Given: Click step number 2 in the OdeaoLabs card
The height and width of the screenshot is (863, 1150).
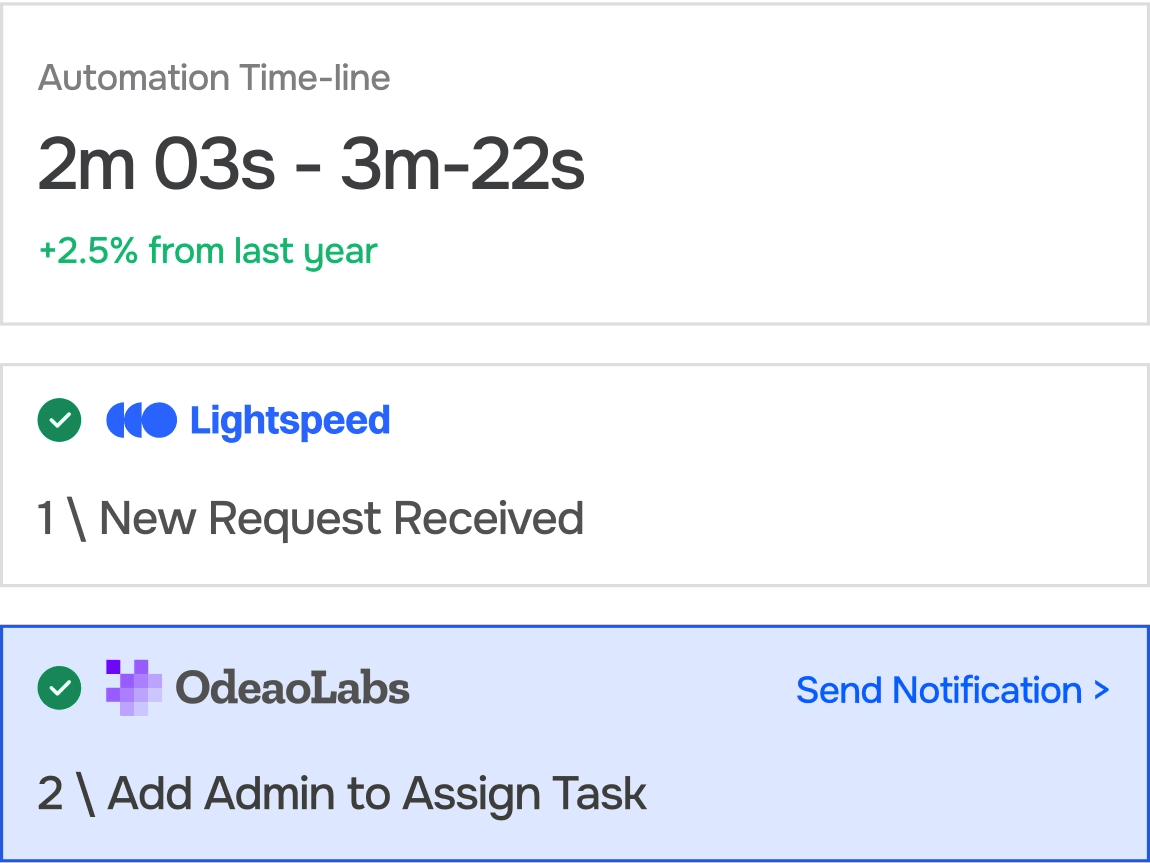Looking at the screenshot, I should 50,794.
